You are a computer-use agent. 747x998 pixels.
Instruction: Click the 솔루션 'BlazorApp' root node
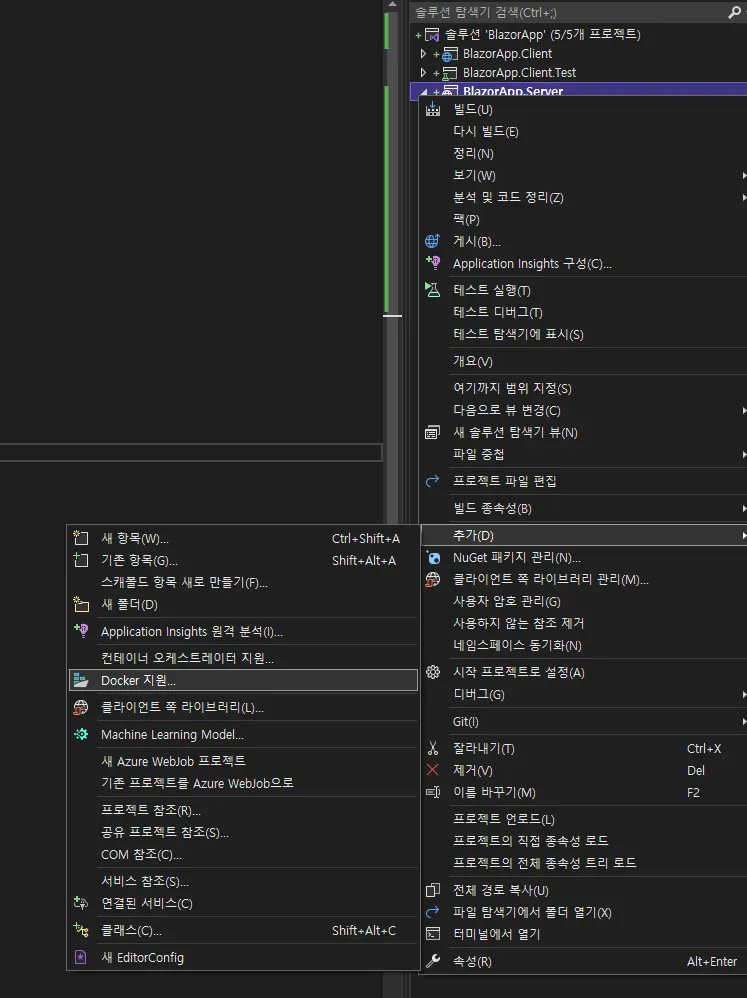(x=542, y=34)
